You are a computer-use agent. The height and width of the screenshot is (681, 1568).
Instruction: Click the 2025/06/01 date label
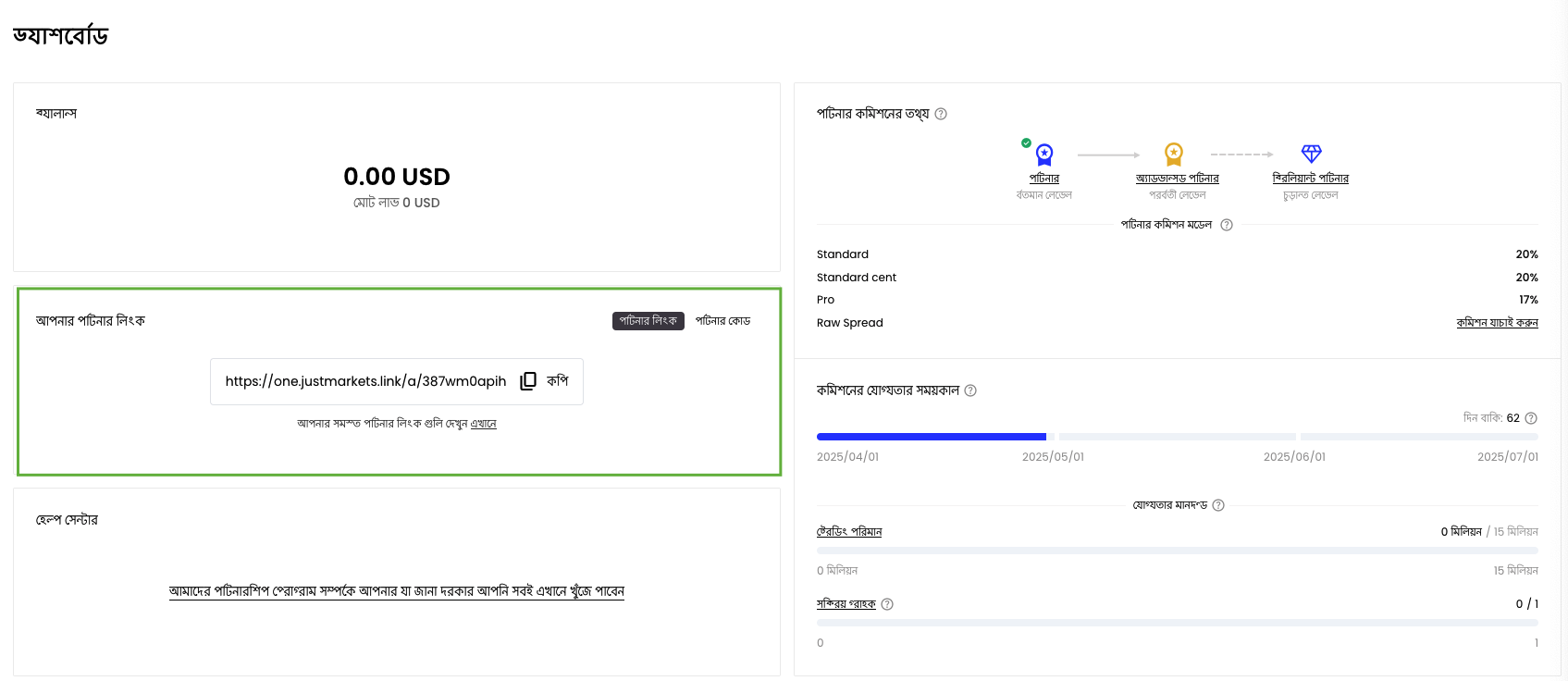(1294, 457)
